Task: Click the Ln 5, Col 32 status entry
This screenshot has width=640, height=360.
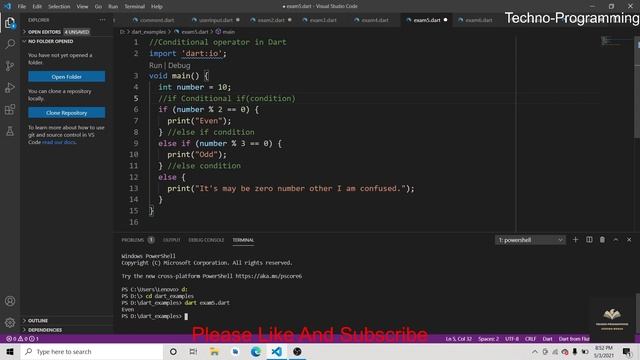Action: click(458, 339)
